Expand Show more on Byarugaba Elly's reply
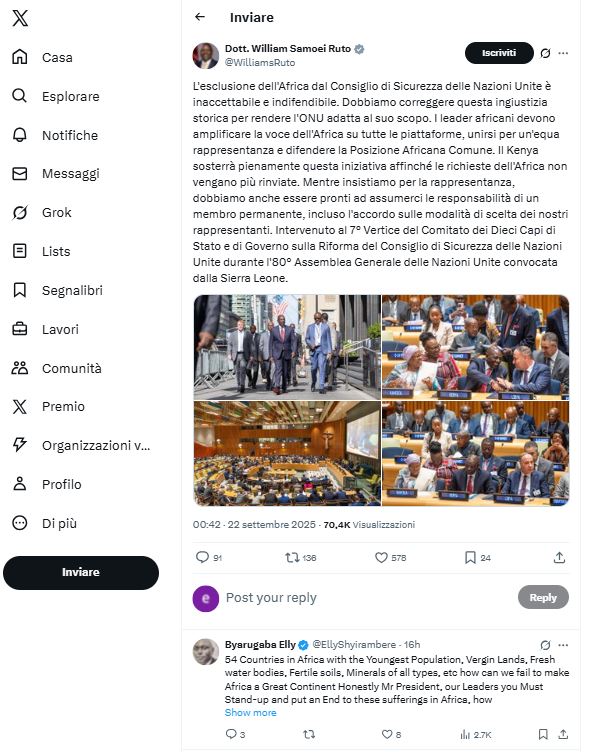The image size is (592, 752). (x=250, y=713)
